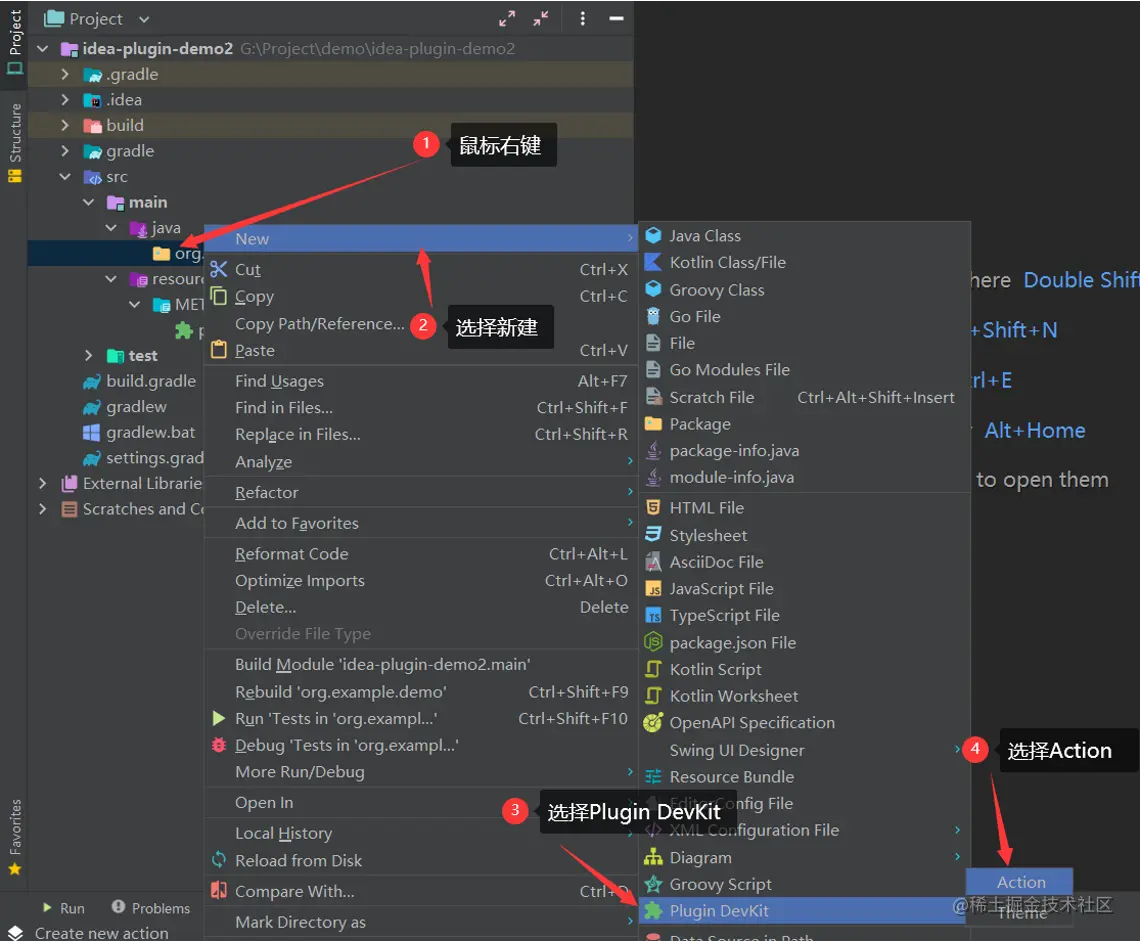Click the Java Class icon in New submenu
The width and height of the screenshot is (1140, 942).
(654, 236)
